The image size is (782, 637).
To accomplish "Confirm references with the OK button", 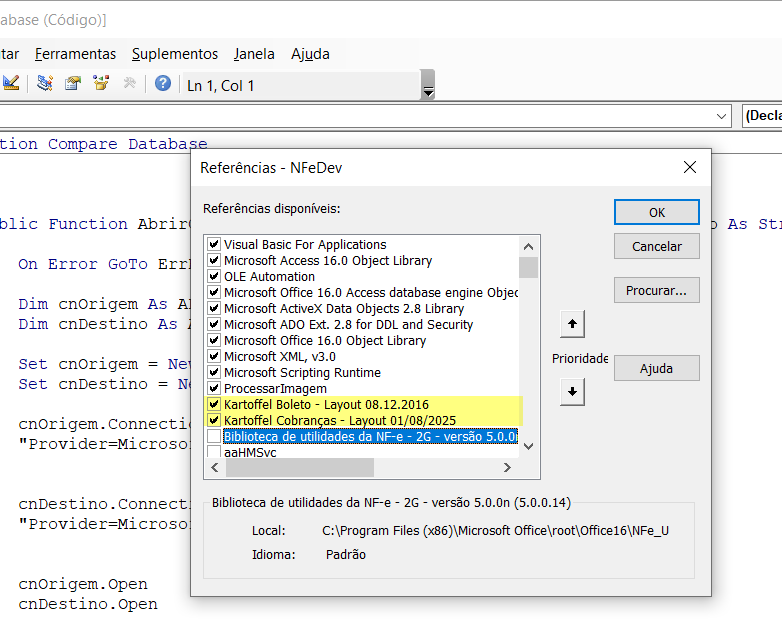I will pos(656,212).
